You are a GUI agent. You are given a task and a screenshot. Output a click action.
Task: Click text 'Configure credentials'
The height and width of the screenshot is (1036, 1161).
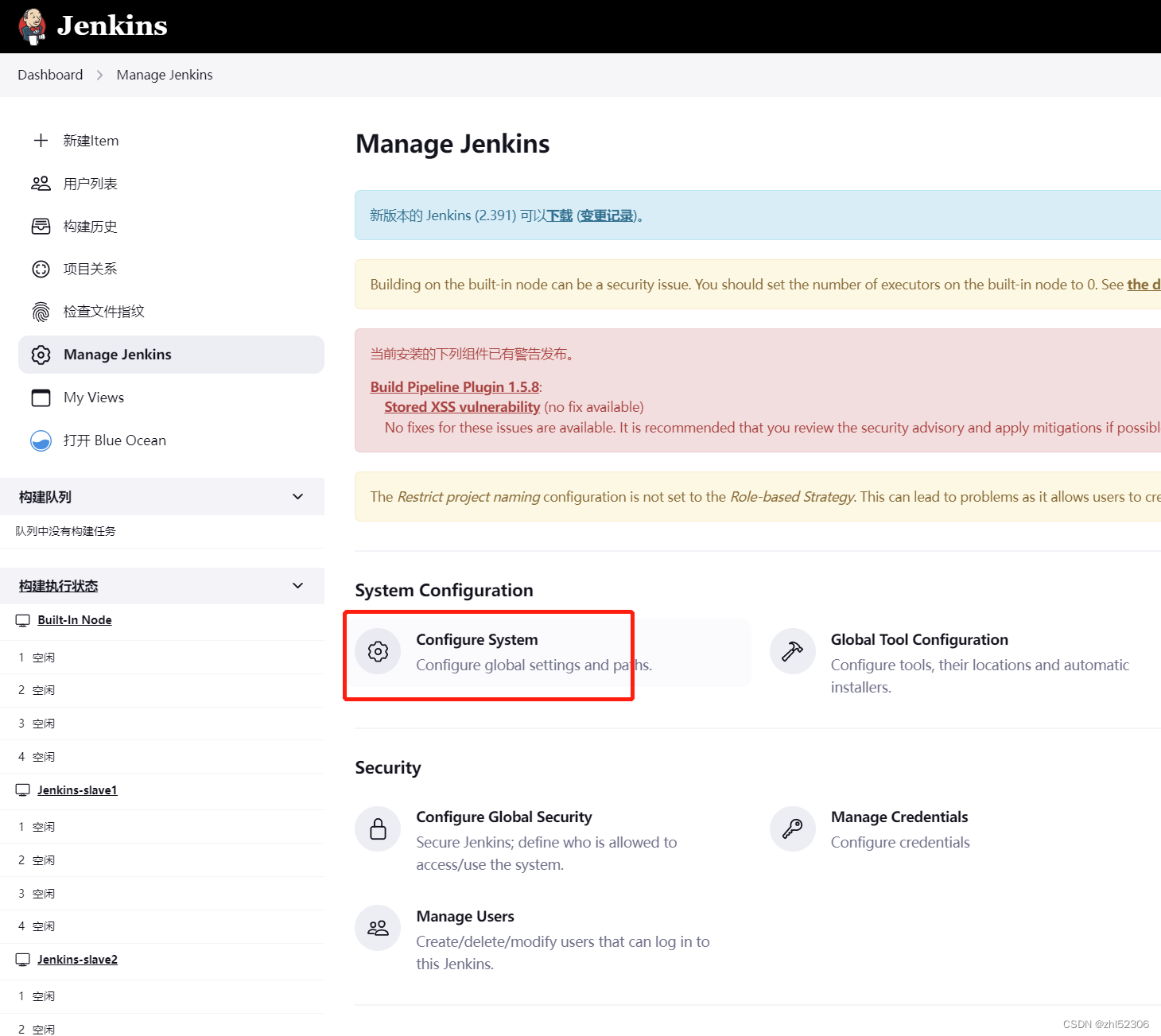900,843
